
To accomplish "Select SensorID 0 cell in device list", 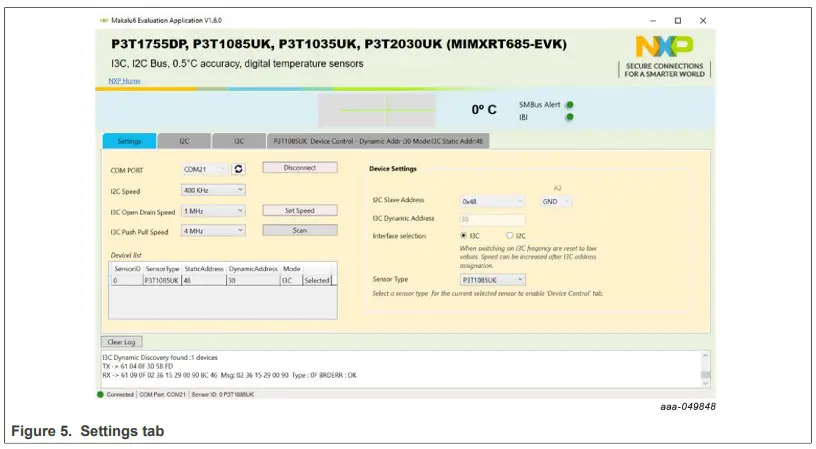I will click(127, 280).
